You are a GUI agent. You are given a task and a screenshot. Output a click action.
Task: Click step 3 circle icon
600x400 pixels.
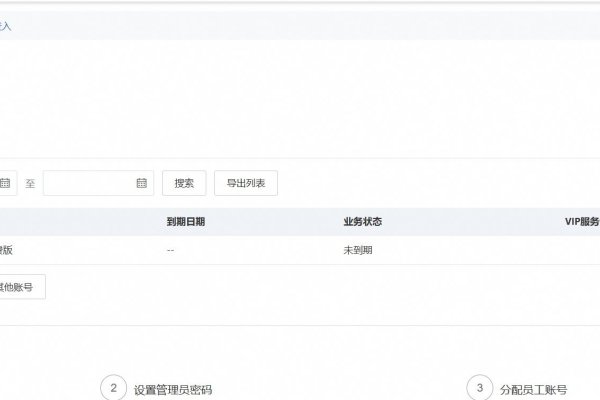tap(479, 388)
